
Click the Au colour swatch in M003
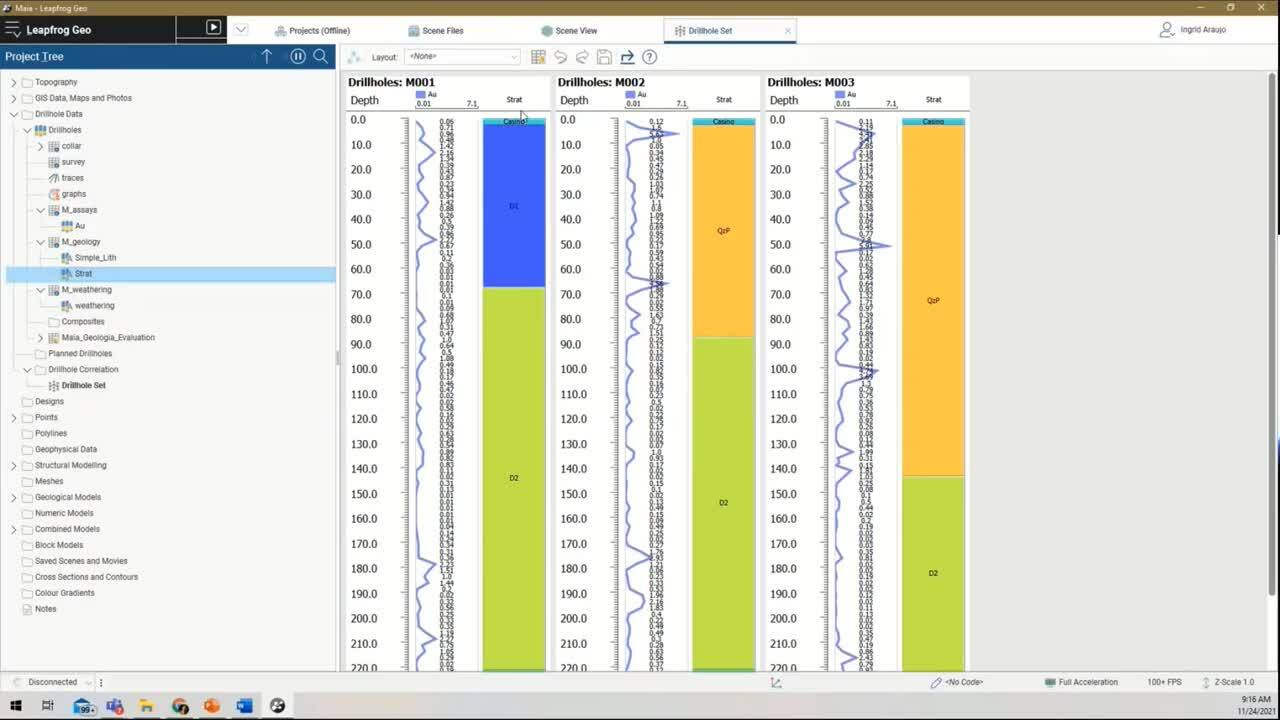coord(840,94)
